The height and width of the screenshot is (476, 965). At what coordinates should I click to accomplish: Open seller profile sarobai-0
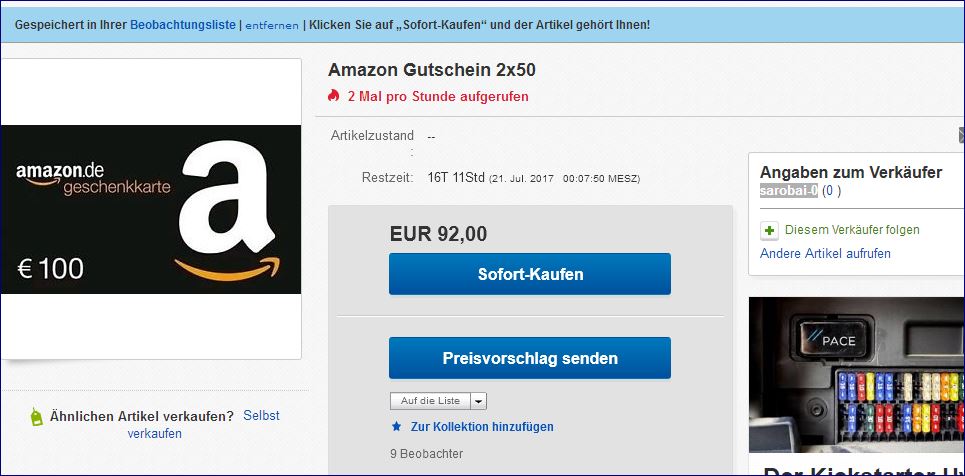pos(788,191)
